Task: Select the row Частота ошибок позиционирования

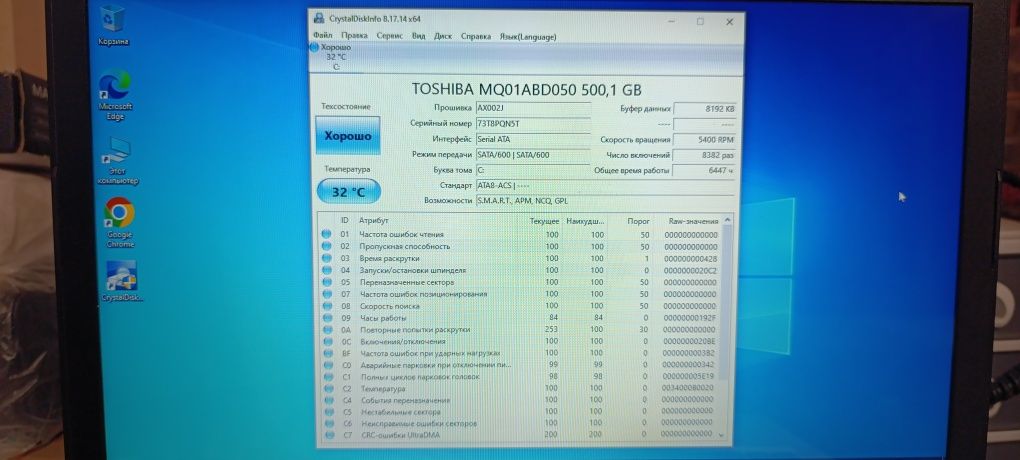Action: tap(520, 293)
